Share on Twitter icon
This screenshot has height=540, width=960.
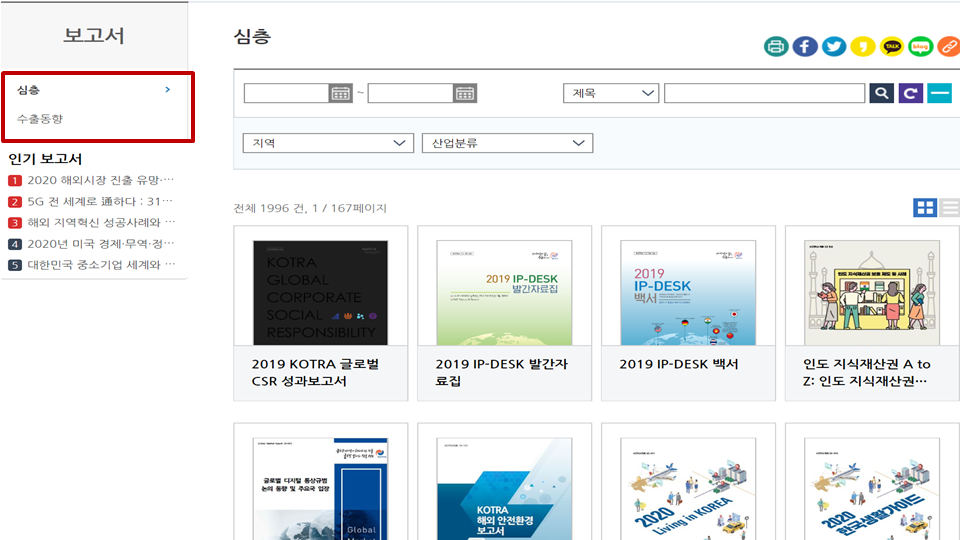point(834,47)
